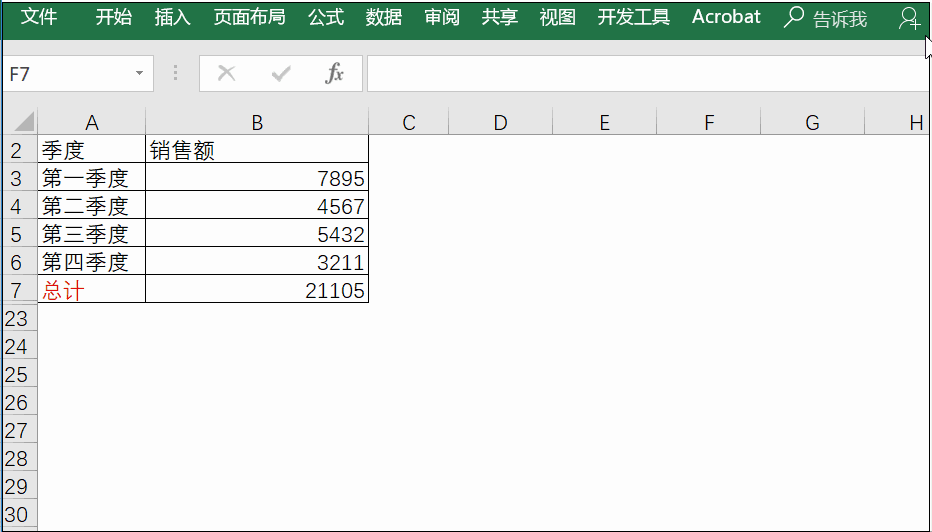
Task: Open the Acrobat ribbon tab
Action: 726,17
